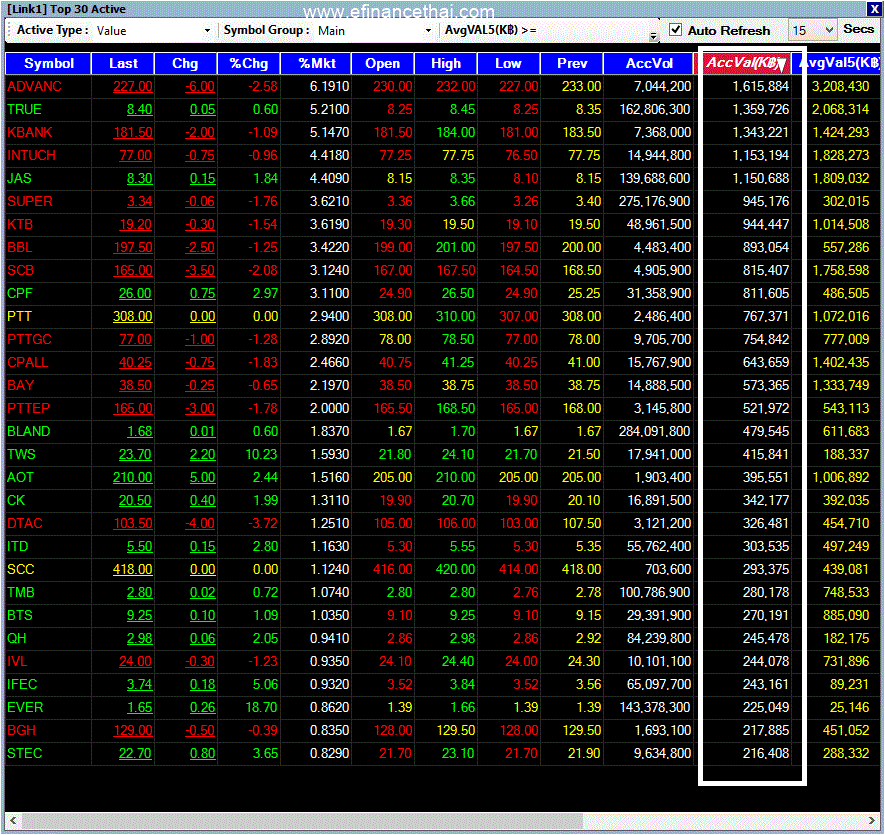This screenshot has height=835, width=885.
Task: Select the SUPER symbol
Action: click(30, 202)
